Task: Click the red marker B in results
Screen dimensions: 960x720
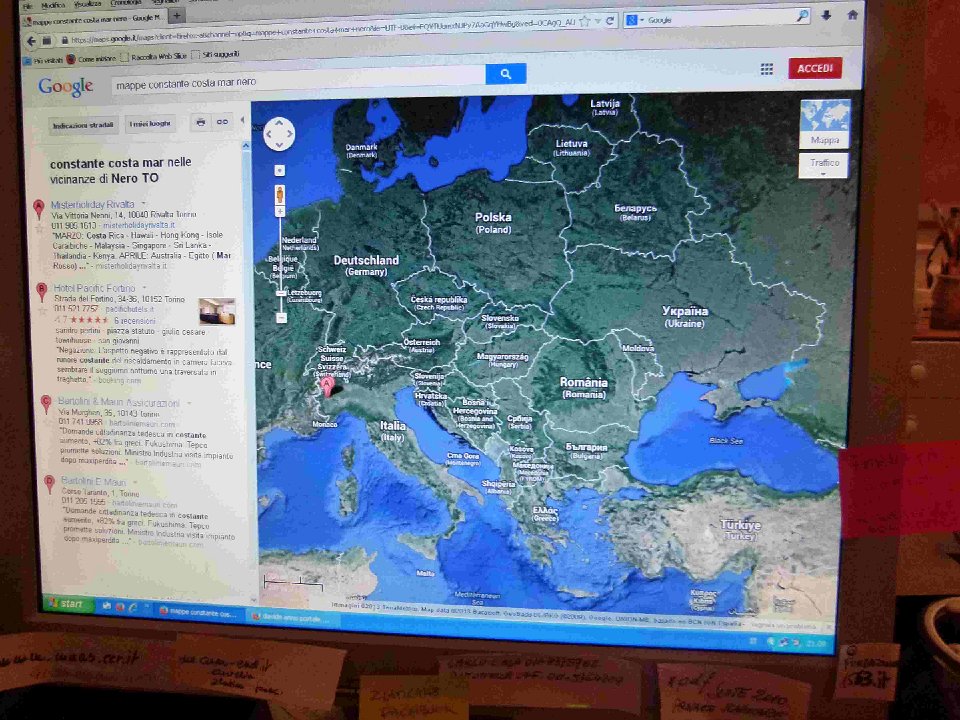Action: click(x=41, y=291)
